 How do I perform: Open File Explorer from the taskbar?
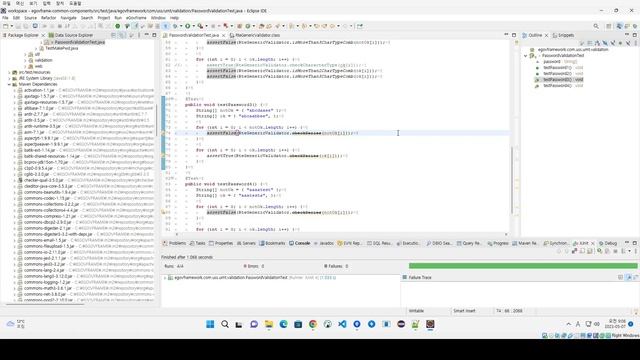pyautogui.click(x=269, y=324)
